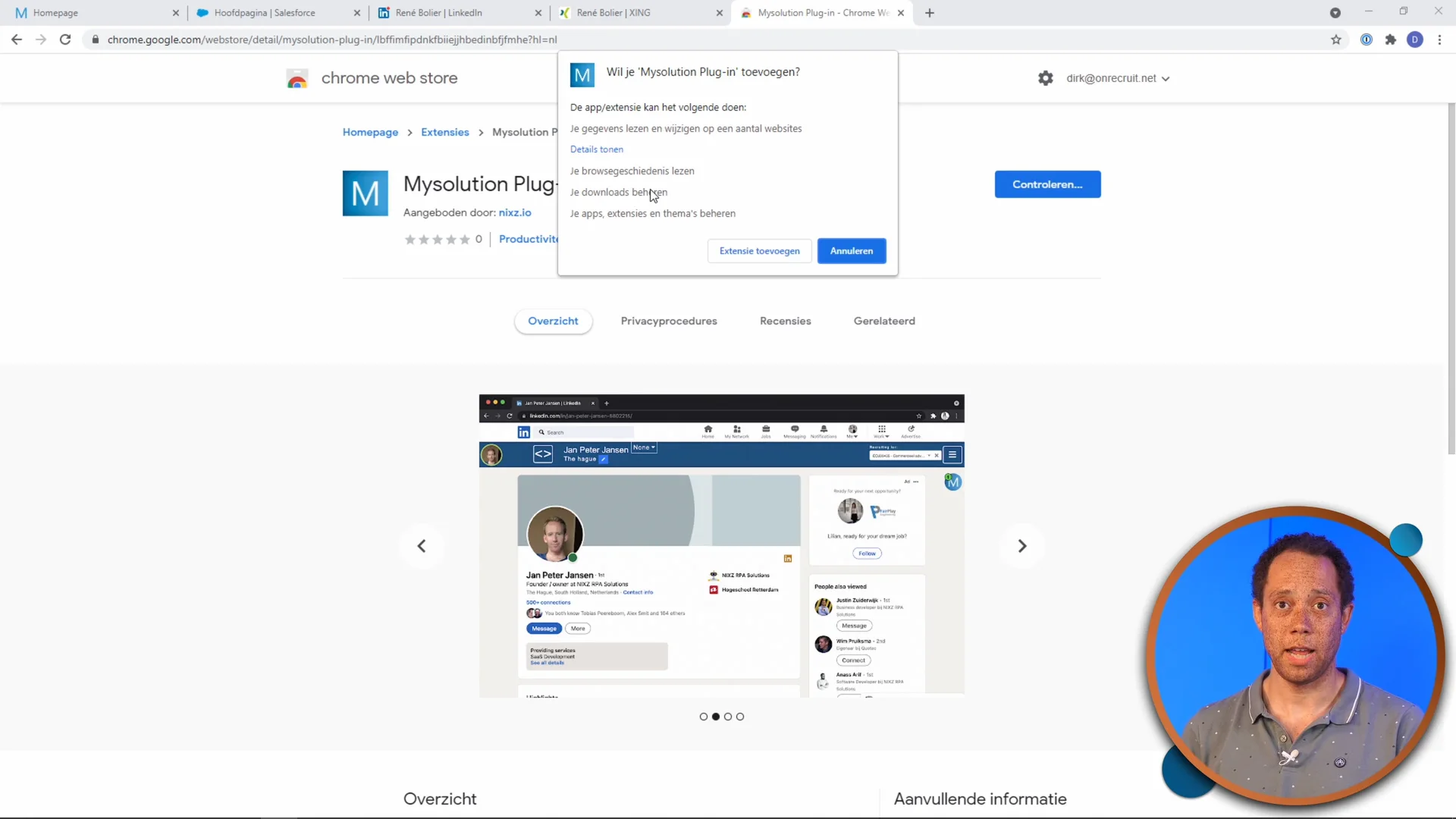Open the Chrome three-dot menu
Viewport: 1456px width, 819px height.
[1439, 39]
